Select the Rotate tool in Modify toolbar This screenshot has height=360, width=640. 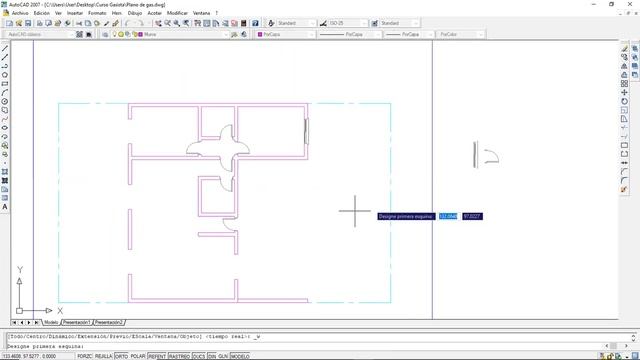[624, 101]
